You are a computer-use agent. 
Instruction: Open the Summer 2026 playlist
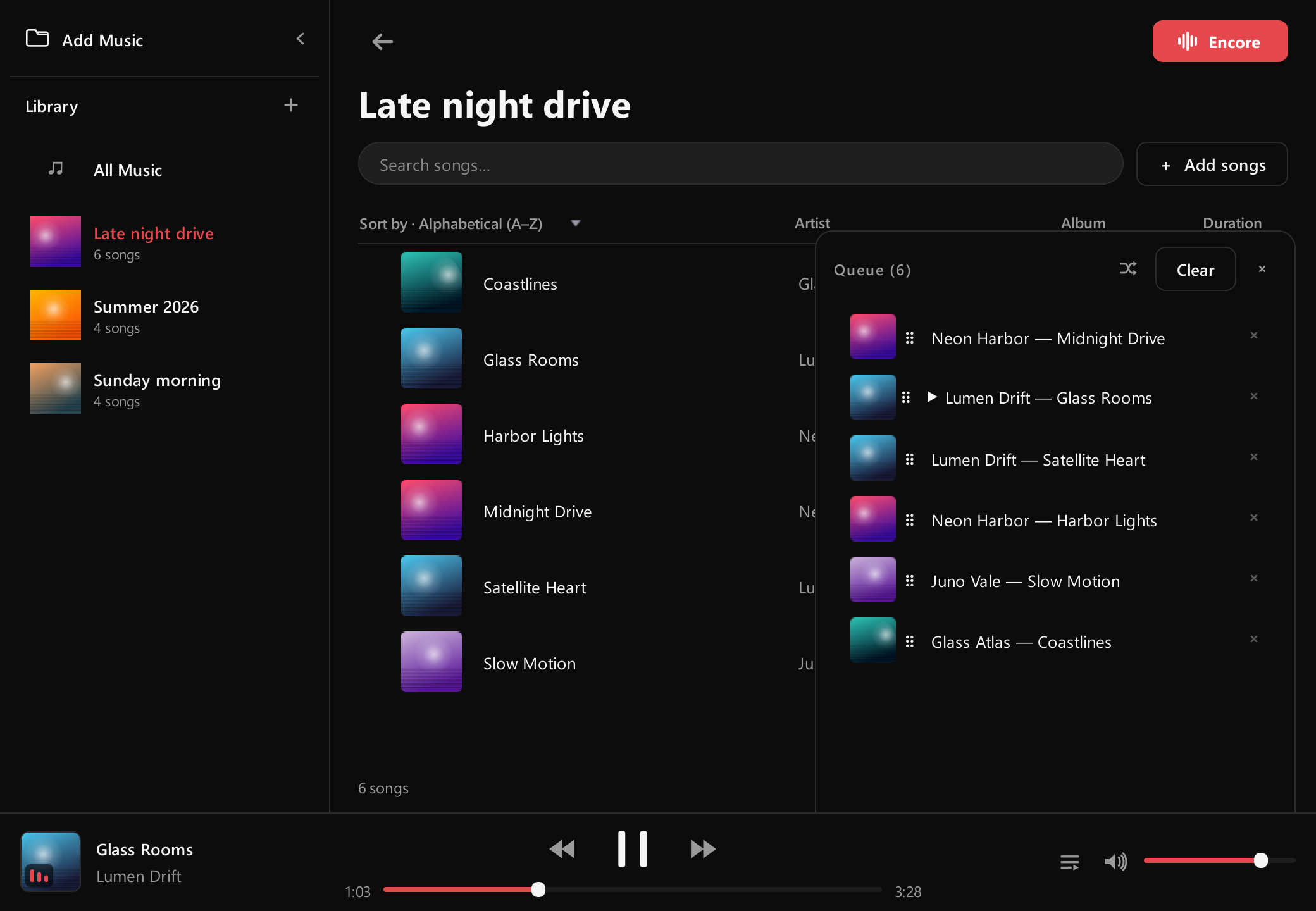point(164,315)
